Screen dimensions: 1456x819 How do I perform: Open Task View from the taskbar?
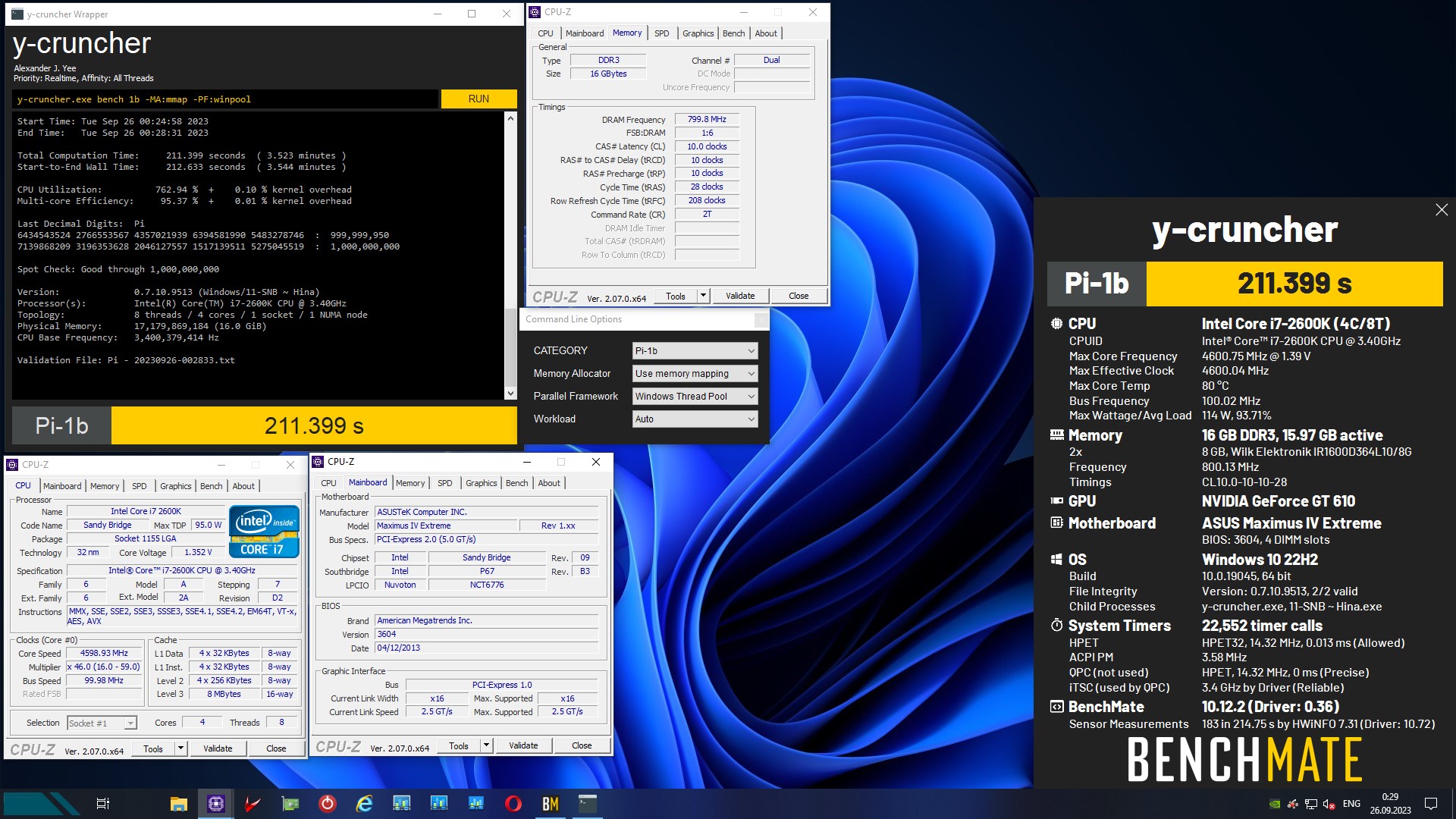[x=103, y=803]
